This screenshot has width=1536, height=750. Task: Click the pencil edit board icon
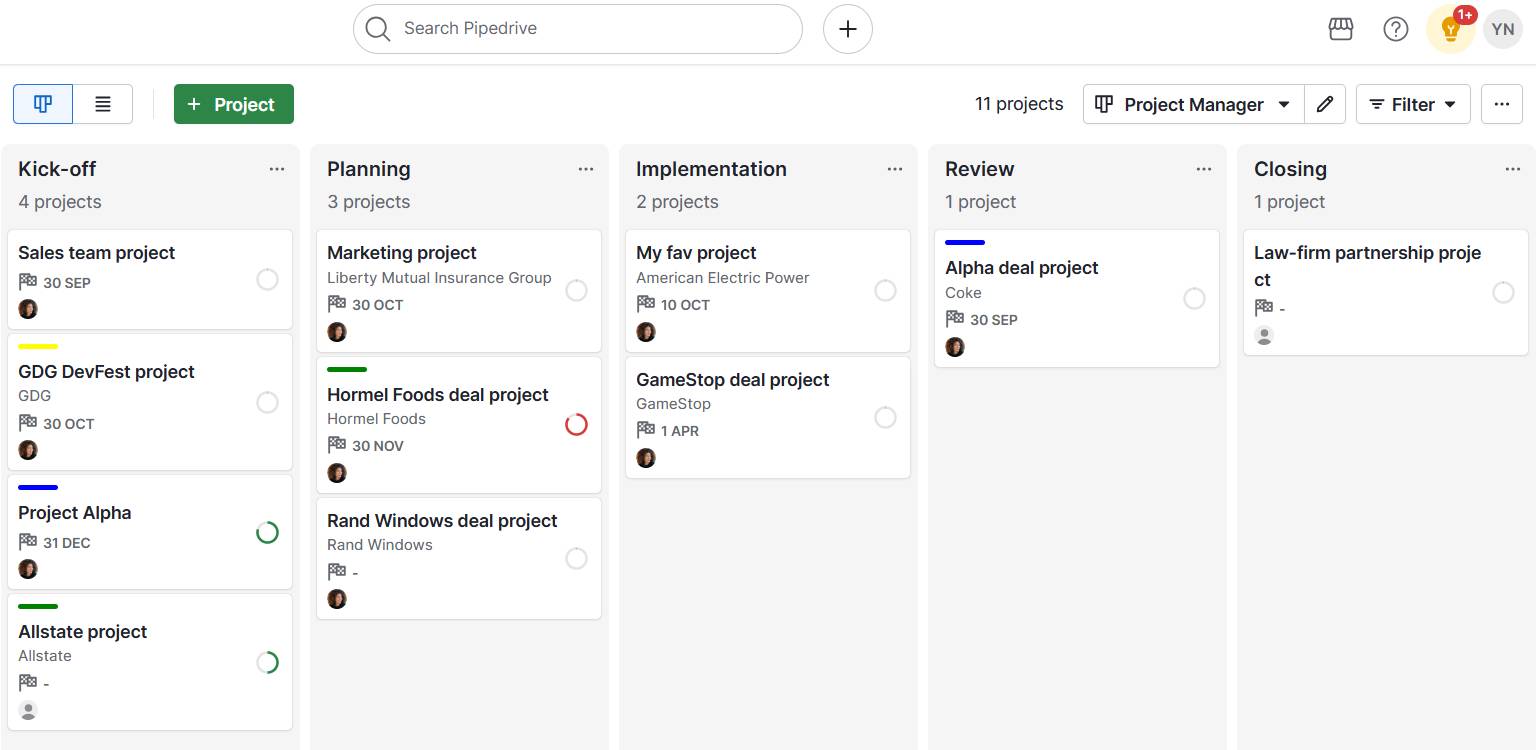[1325, 104]
